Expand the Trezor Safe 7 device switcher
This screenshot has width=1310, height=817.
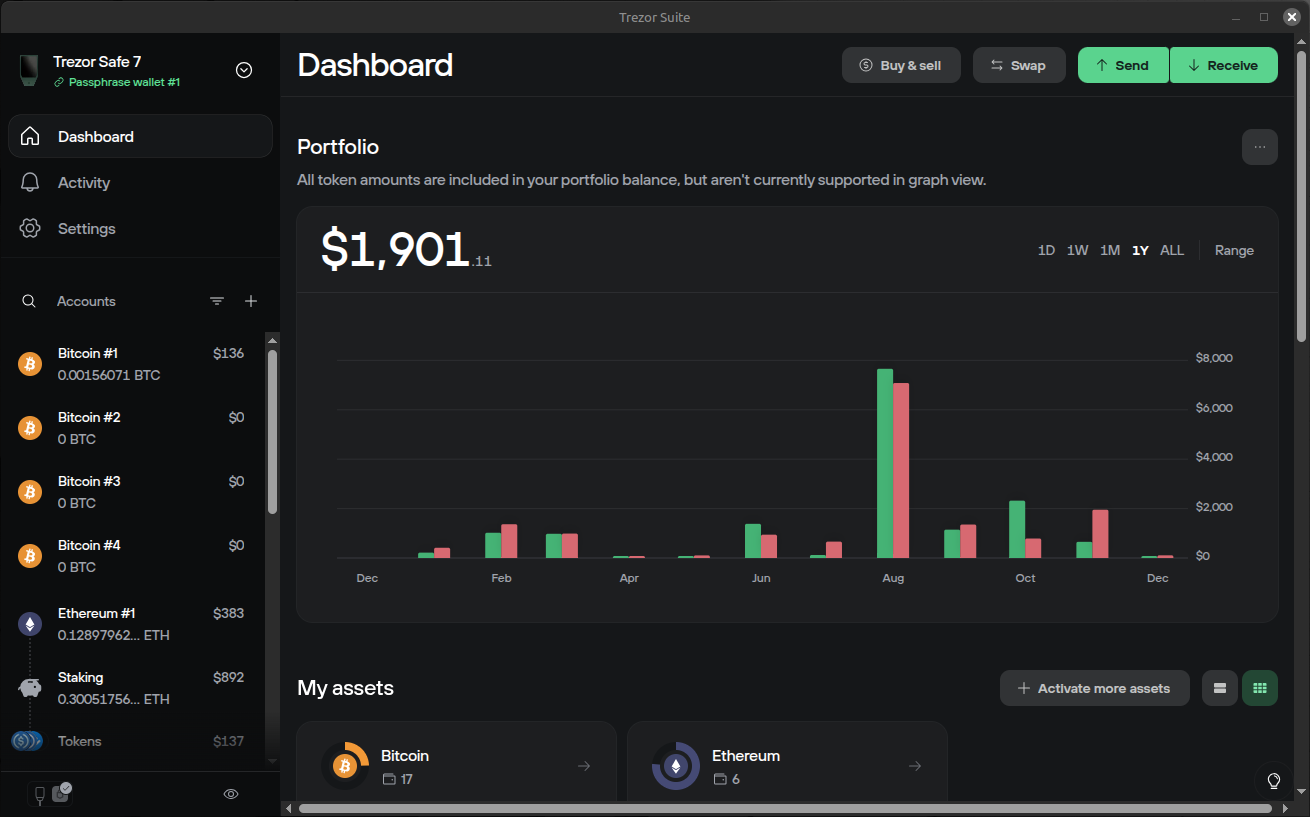pos(244,70)
